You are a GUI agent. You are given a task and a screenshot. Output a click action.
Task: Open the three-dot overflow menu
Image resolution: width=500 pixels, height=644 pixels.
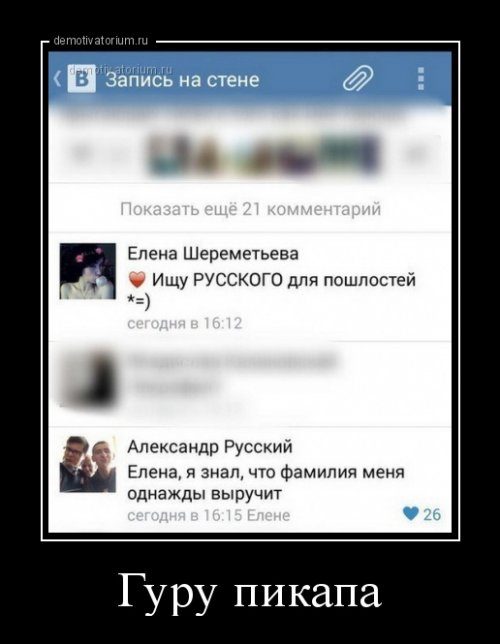click(x=421, y=78)
